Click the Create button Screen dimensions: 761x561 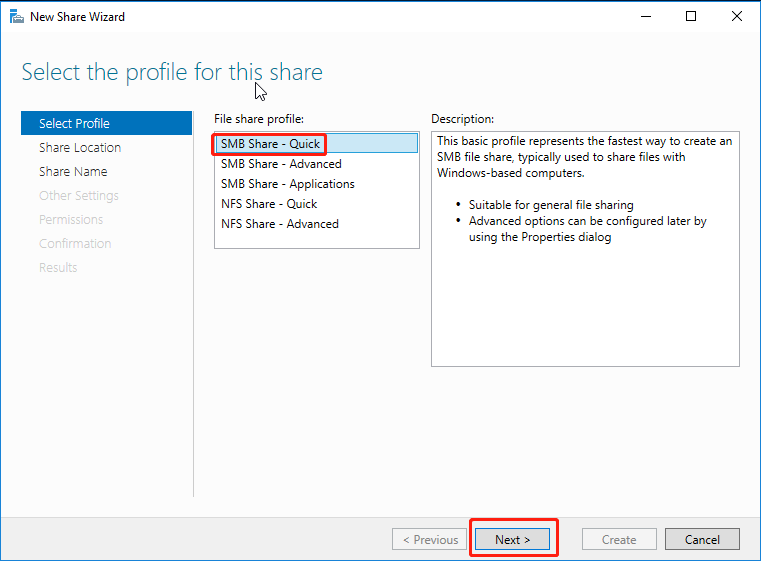click(x=619, y=539)
